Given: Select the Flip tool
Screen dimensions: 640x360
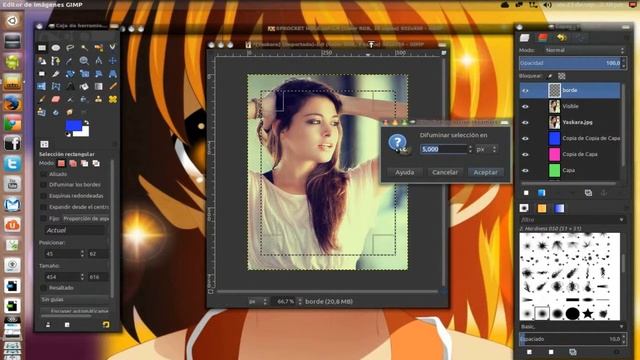Looking at the screenshot, I should point(42,86).
